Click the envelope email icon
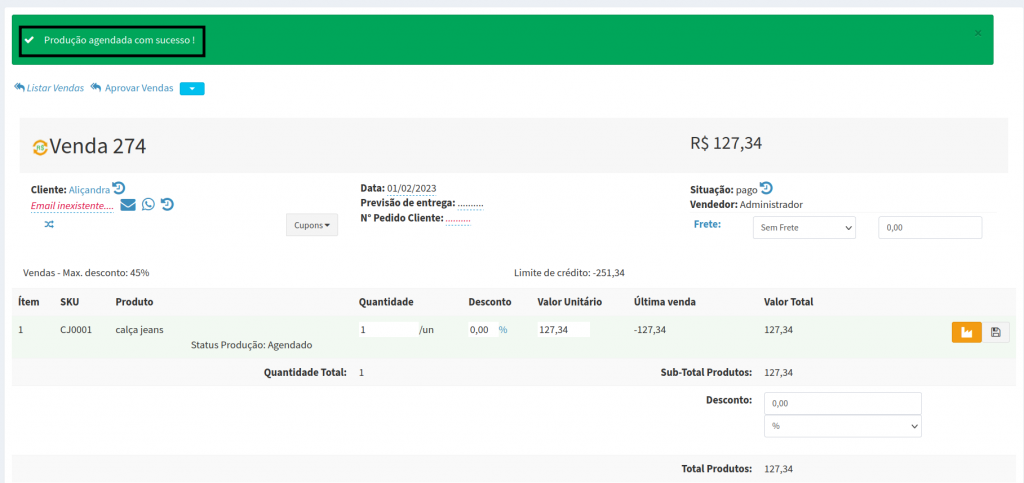The height and width of the screenshot is (483, 1024). [x=128, y=205]
